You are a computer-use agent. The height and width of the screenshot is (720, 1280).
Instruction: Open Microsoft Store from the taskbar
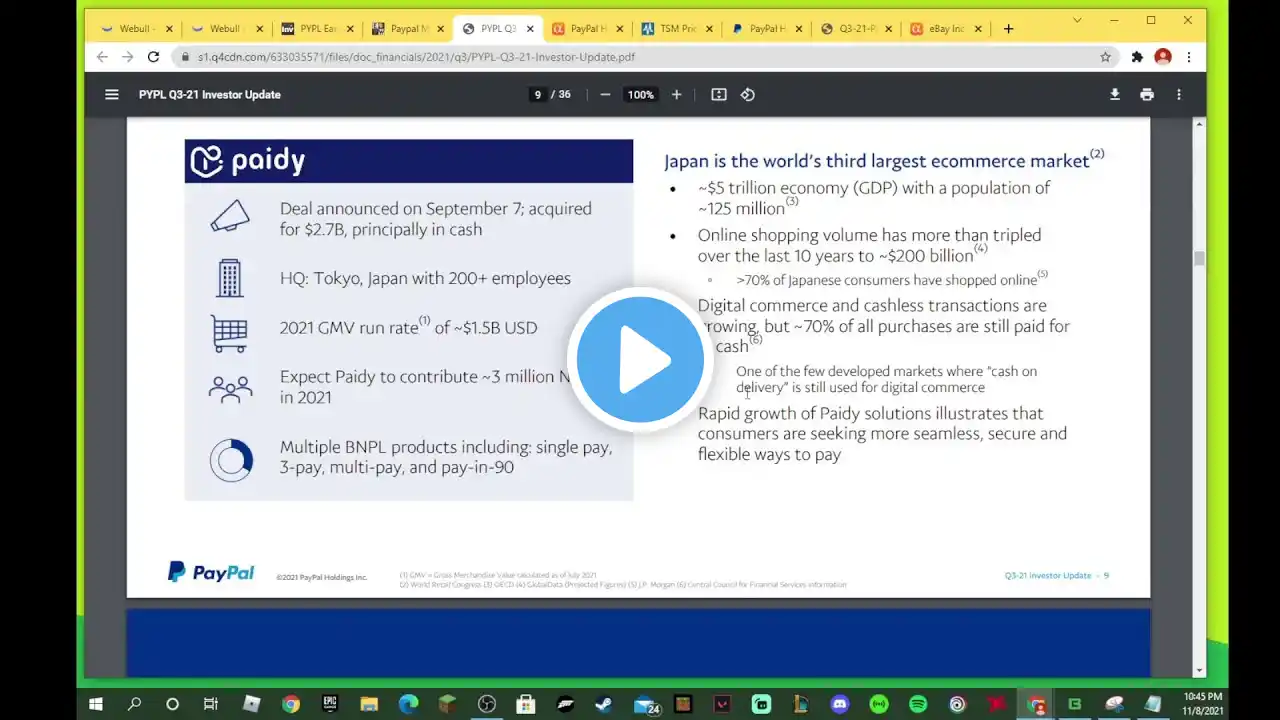526,704
